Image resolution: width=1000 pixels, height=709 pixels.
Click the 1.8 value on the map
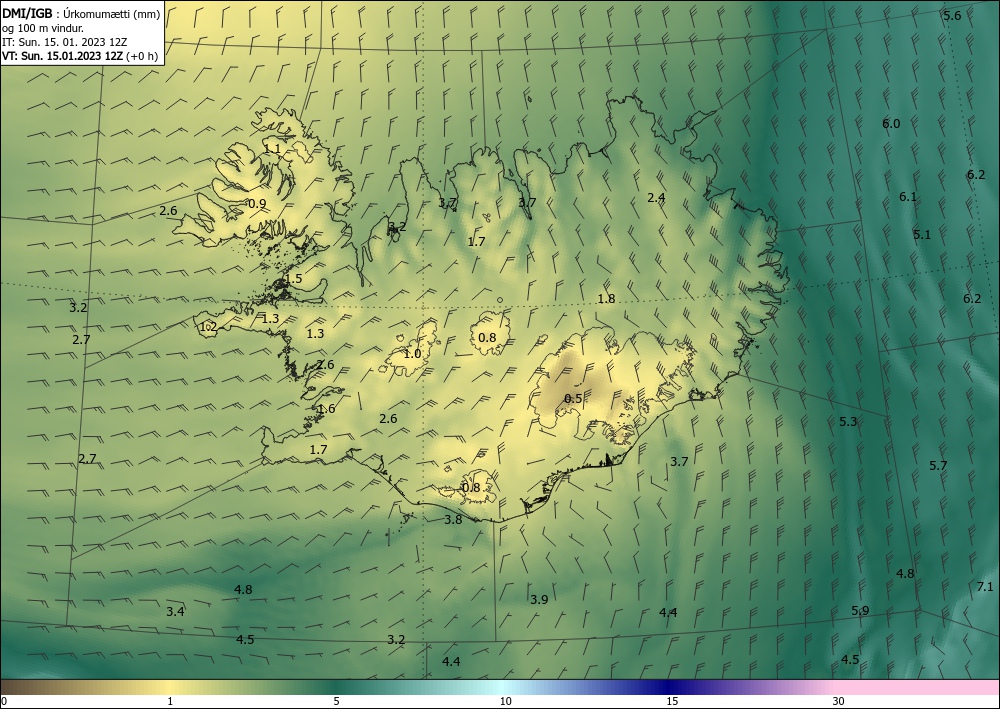click(606, 298)
